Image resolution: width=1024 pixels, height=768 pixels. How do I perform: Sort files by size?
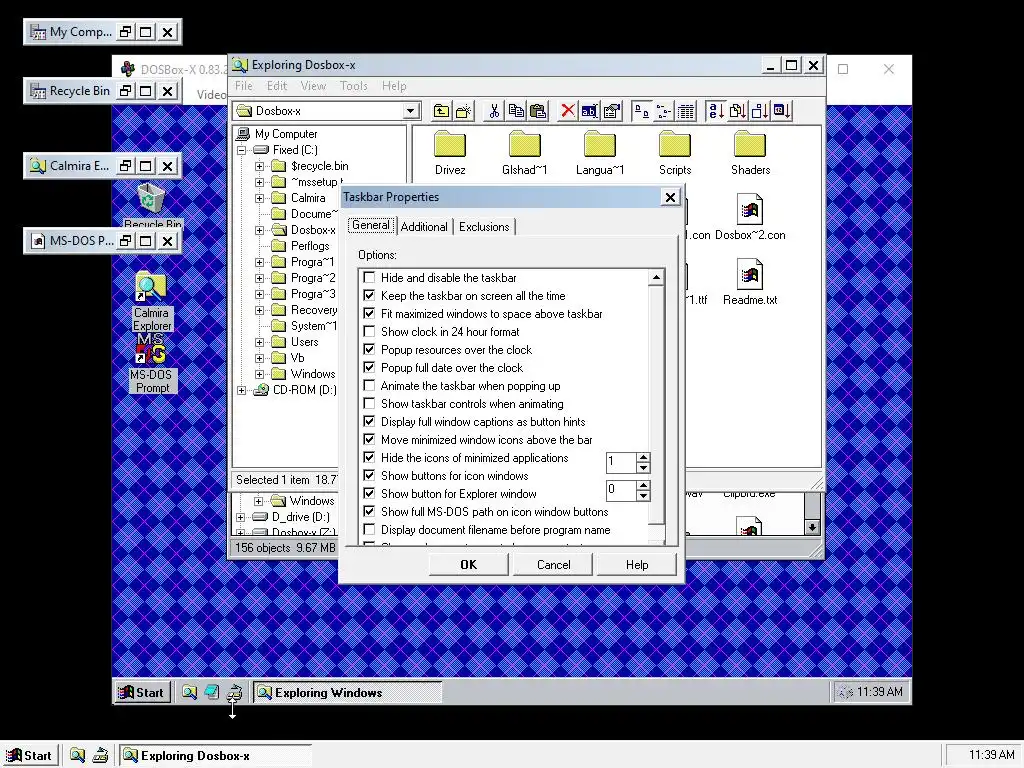[759, 111]
